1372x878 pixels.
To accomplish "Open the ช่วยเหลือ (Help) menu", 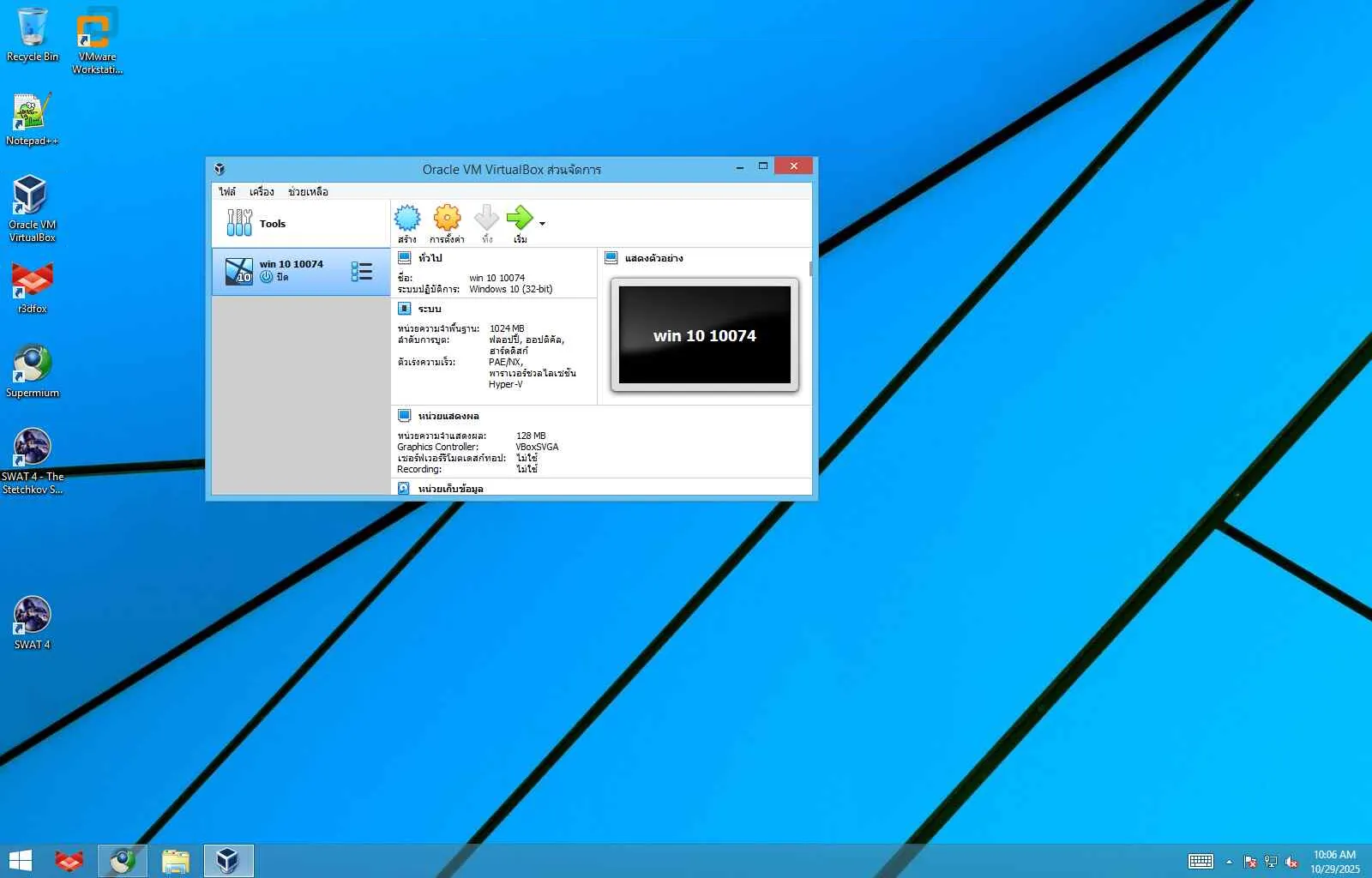I will point(308,192).
